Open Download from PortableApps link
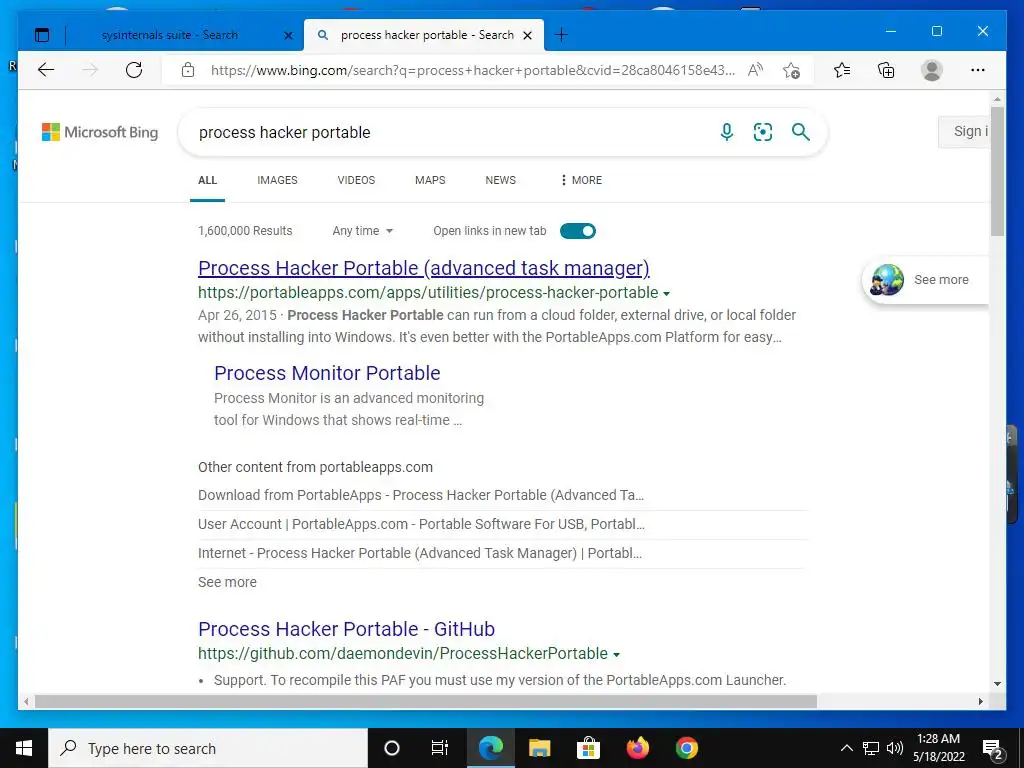1024x768 pixels. point(421,495)
